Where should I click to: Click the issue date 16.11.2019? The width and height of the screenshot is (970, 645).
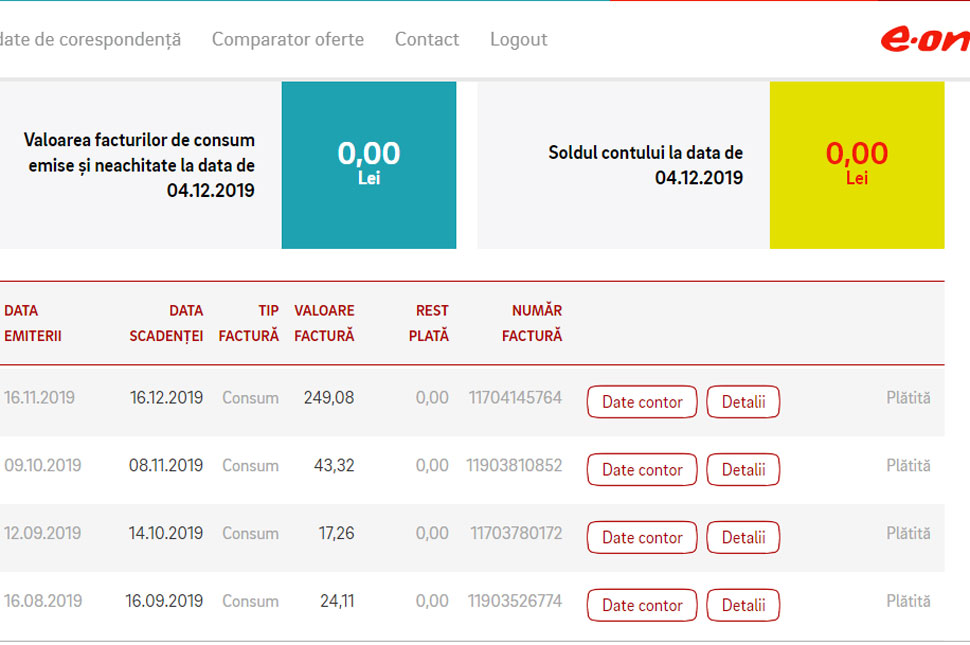point(40,398)
